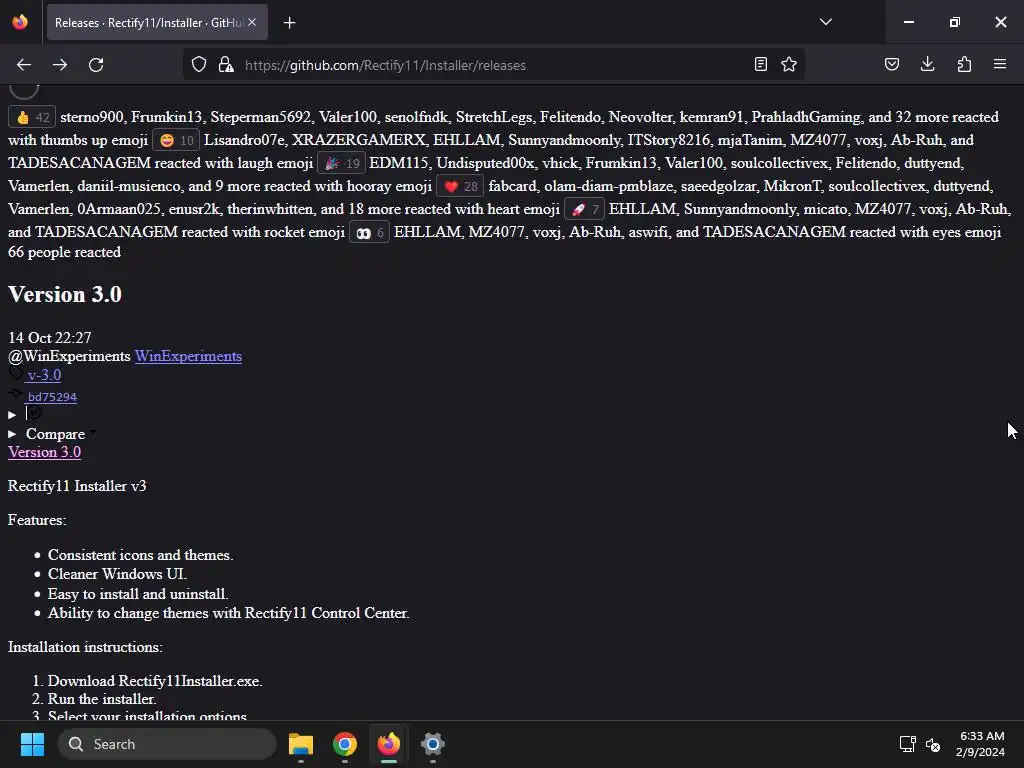Save page to Pocket

[891, 65]
